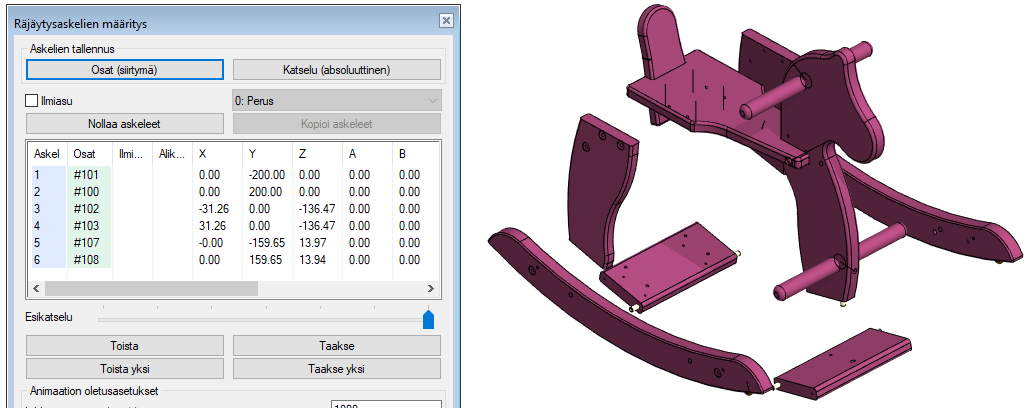Screen dimensions: 1032x408
Task: Step back with Taakse yksi
Action: (x=336, y=368)
